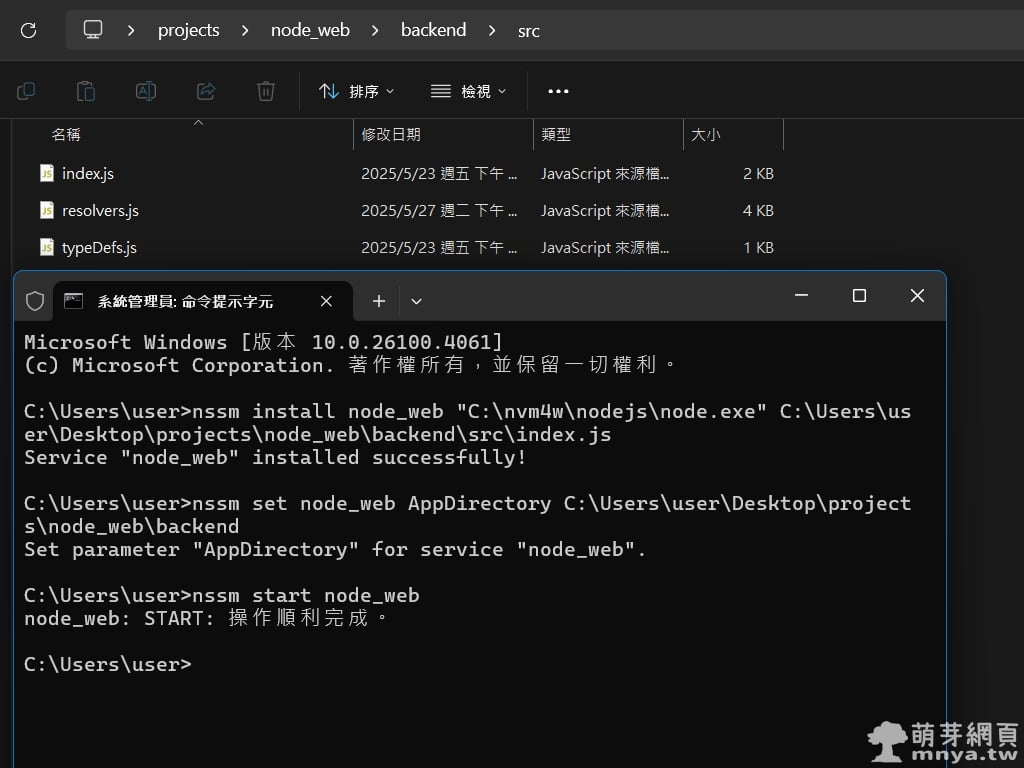Click the copy icon in toolbar

[x=26, y=91]
